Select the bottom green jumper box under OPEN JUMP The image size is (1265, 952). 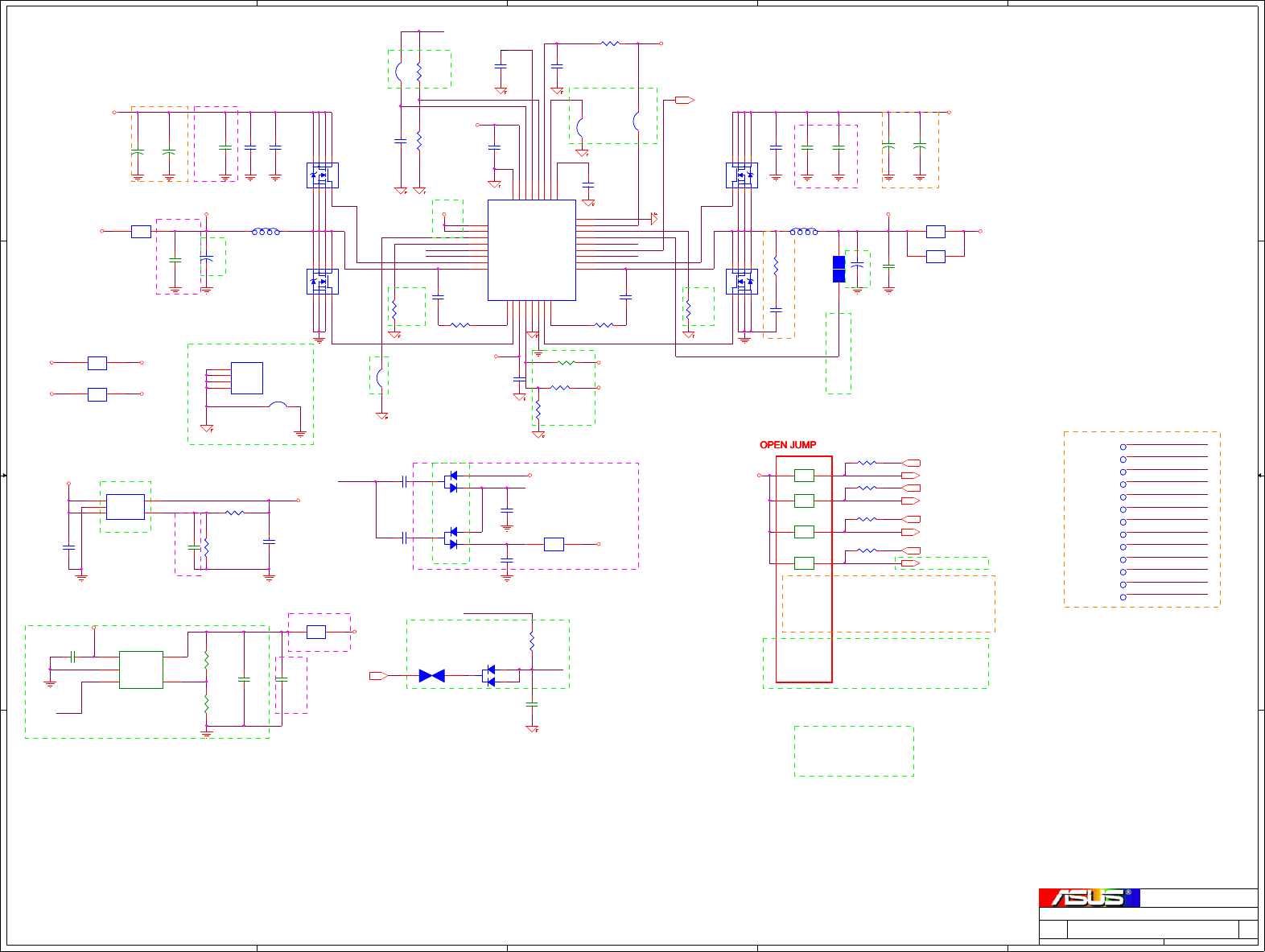point(804,563)
